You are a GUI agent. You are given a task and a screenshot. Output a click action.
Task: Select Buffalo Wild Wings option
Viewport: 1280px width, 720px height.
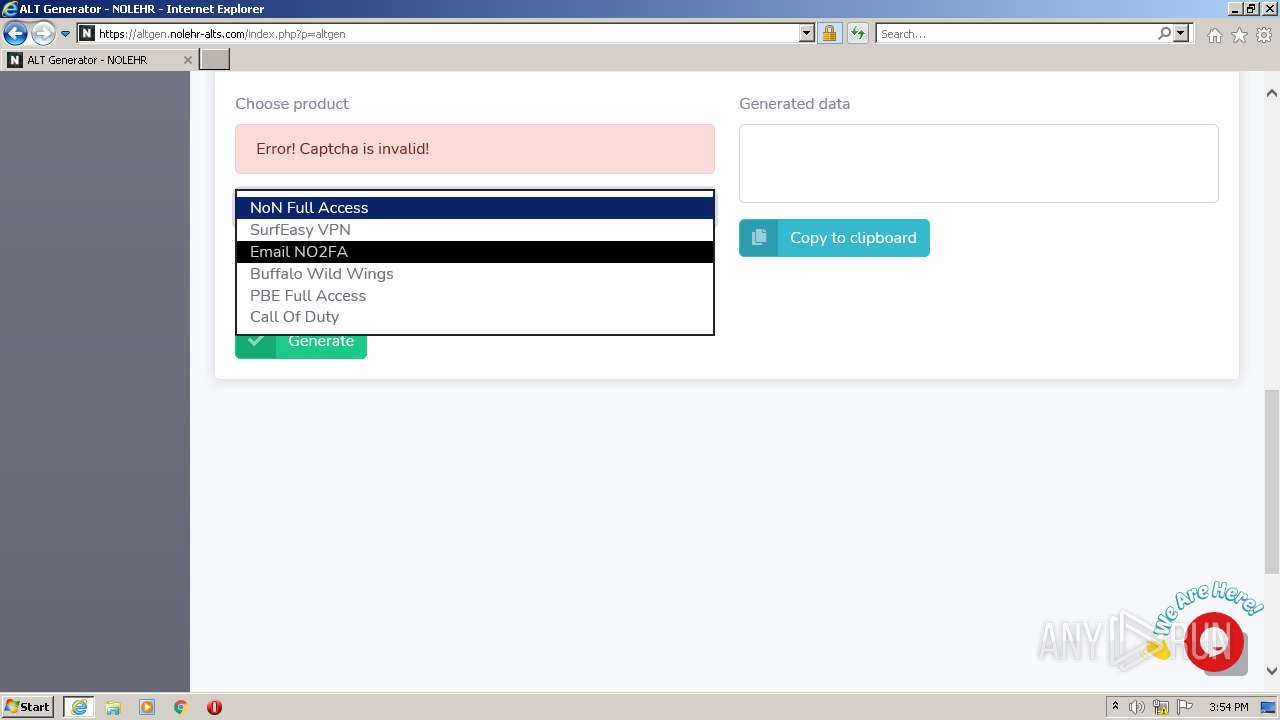click(475, 274)
